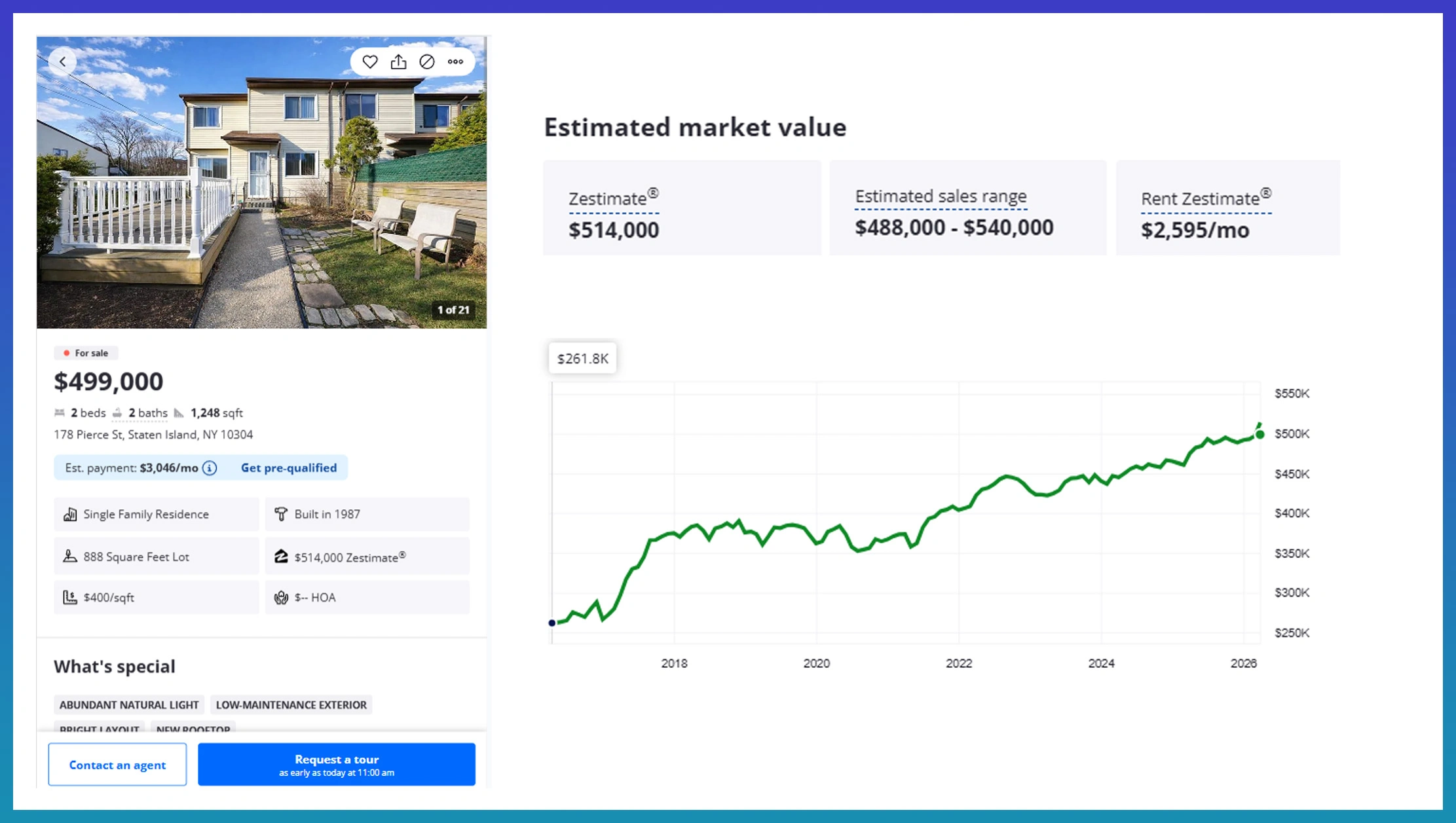Share the listing via the share icon
This screenshot has width=1456, height=823.
[x=398, y=61]
